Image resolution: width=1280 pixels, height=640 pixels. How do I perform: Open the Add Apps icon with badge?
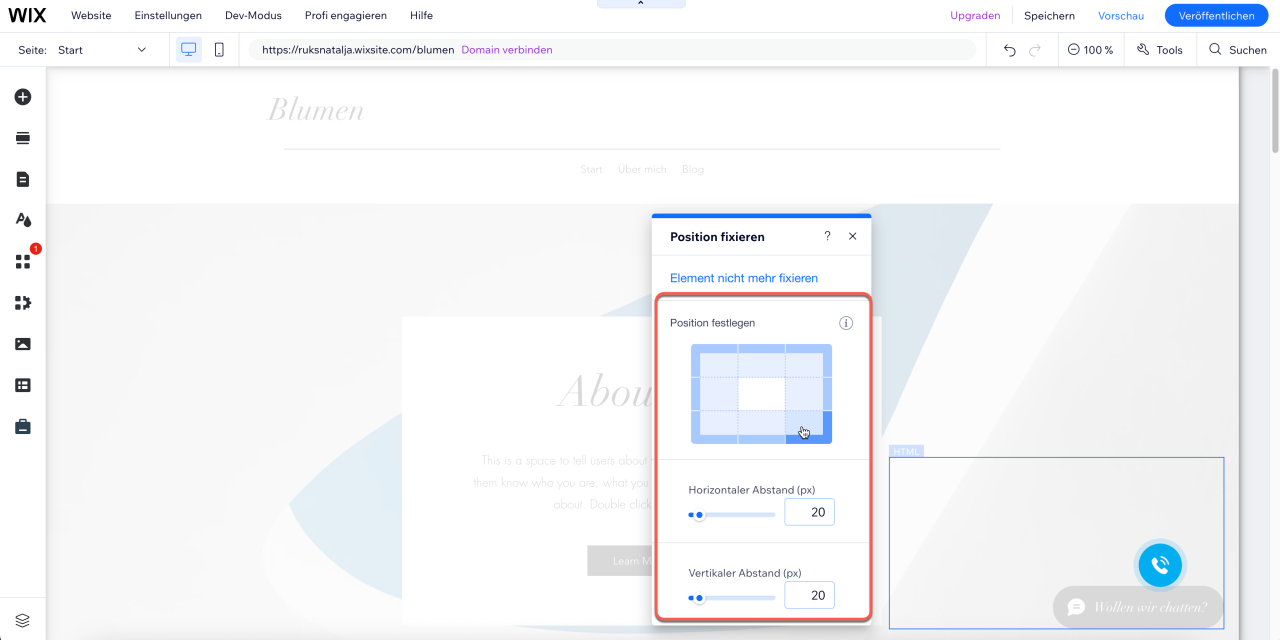23,261
